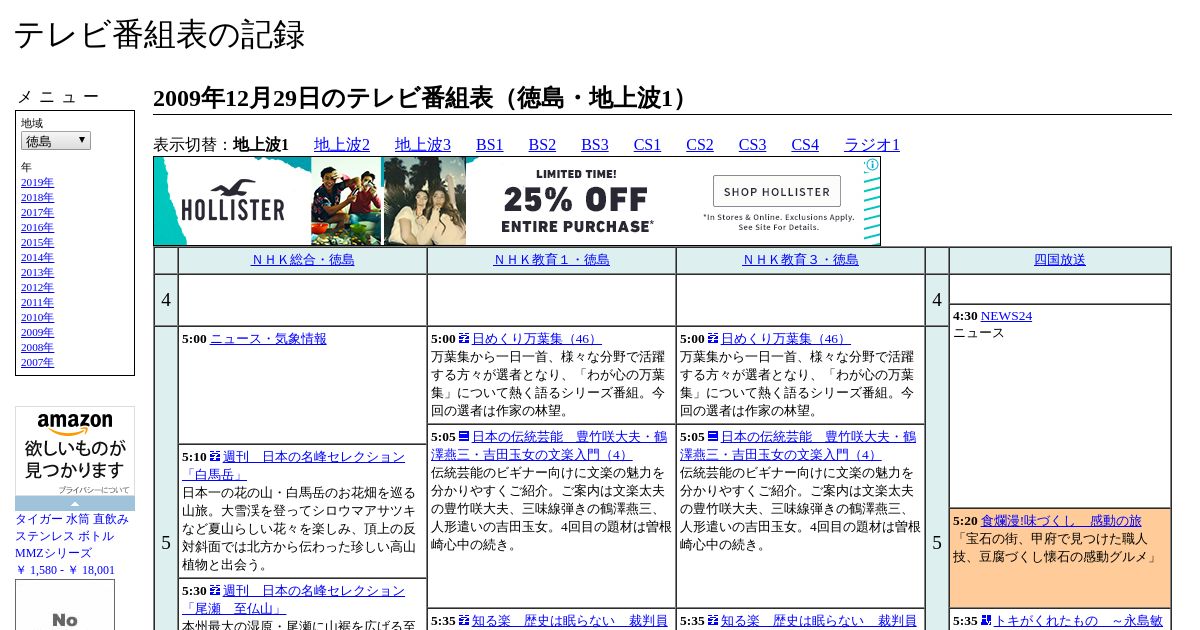Open the 2013年 archive link
1200x630 pixels.
pyautogui.click(x=37, y=273)
